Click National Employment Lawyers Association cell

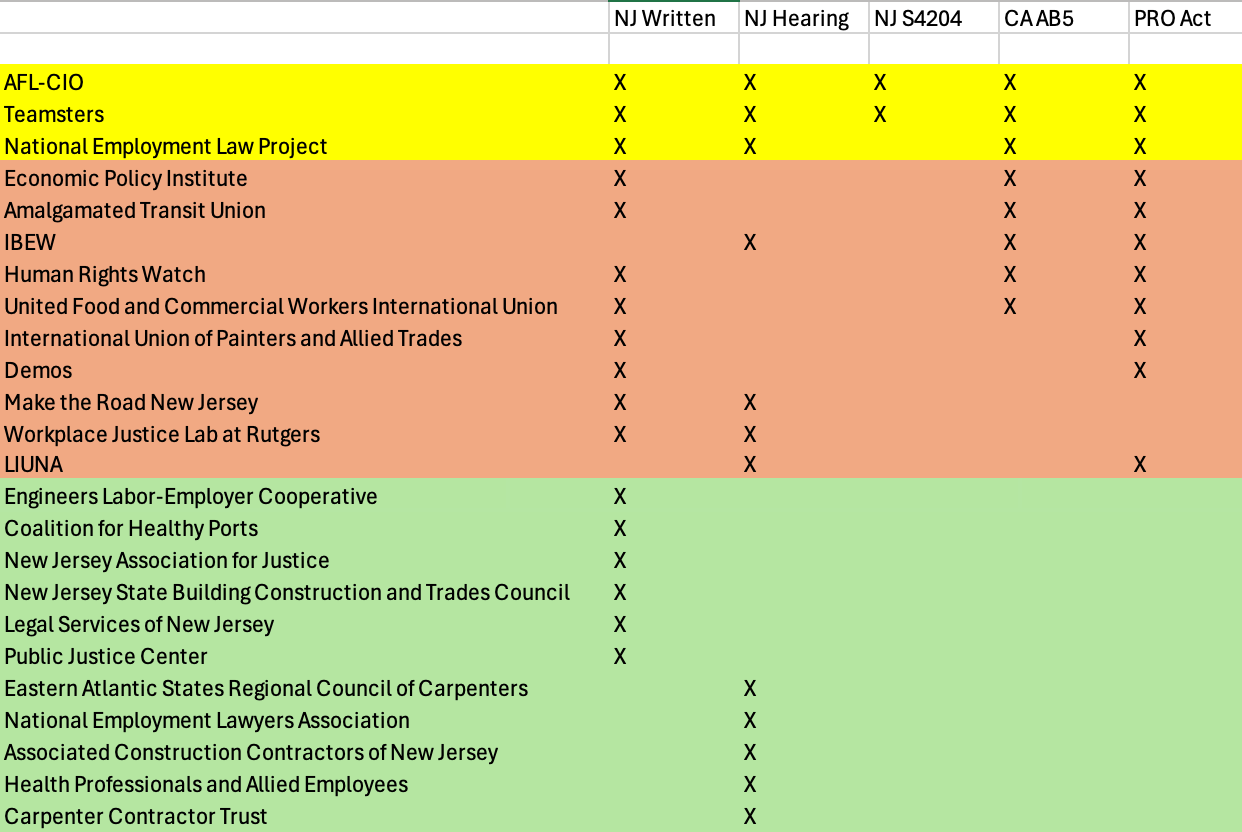(x=304, y=720)
